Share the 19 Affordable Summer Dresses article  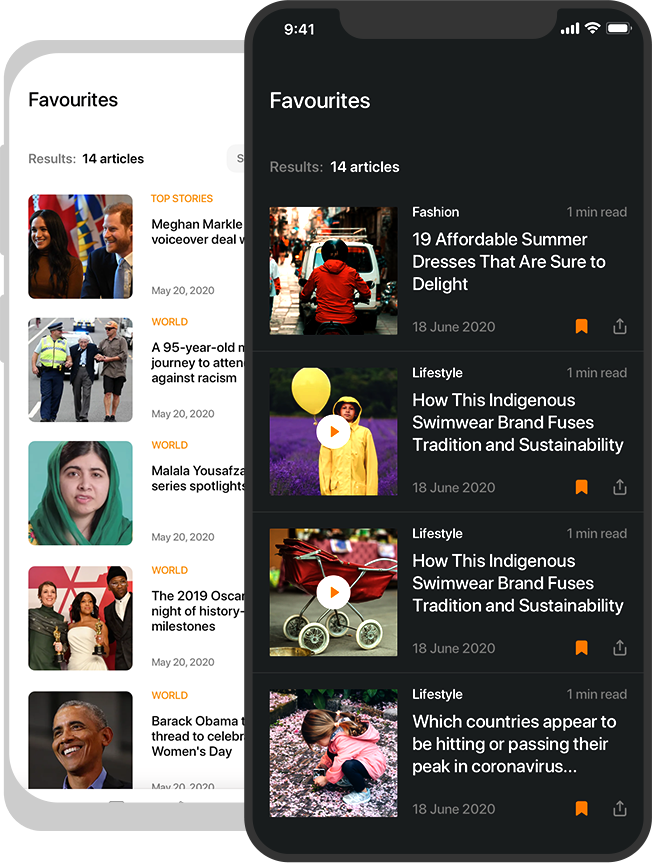(620, 326)
